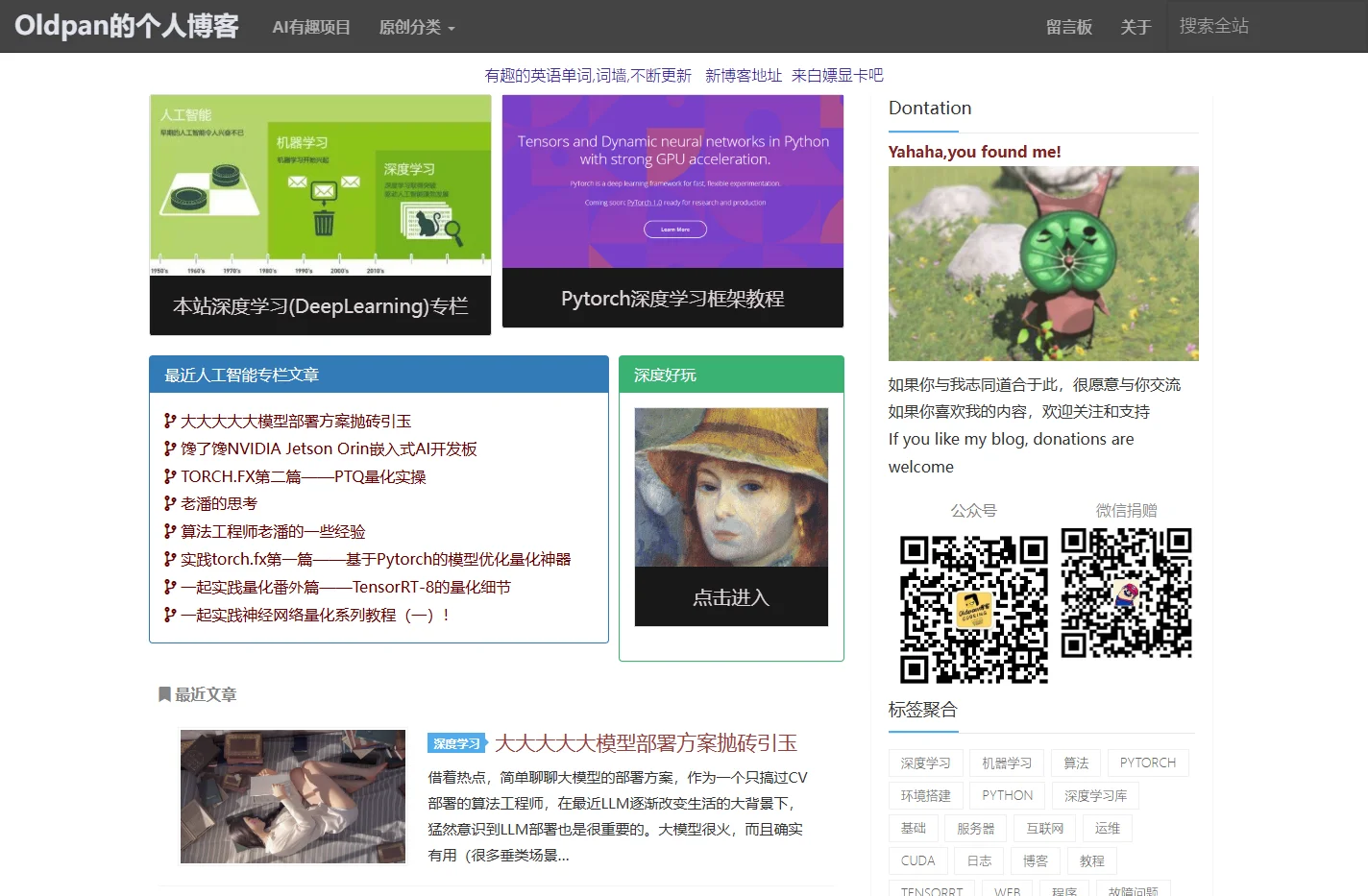This screenshot has height=896, width=1368.
Task: Select the 服务器 tag
Action: tap(975, 829)
